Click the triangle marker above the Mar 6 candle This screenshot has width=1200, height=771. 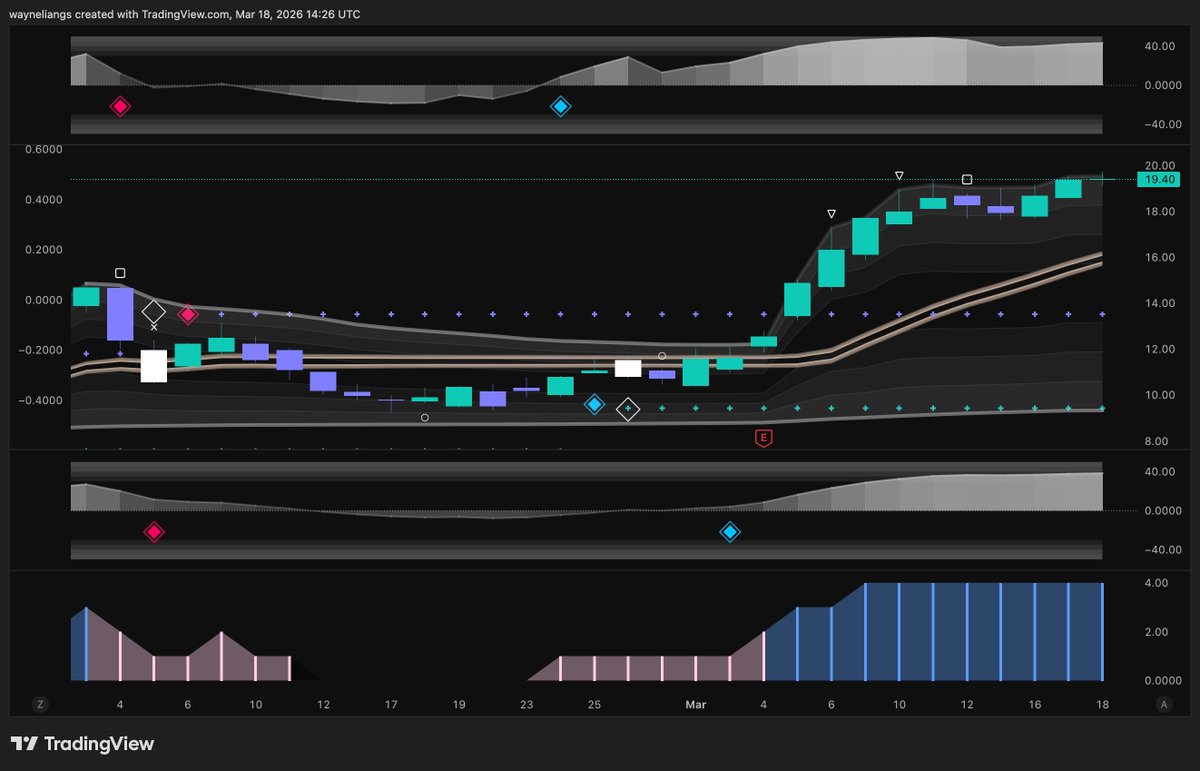tap(831, 214)
